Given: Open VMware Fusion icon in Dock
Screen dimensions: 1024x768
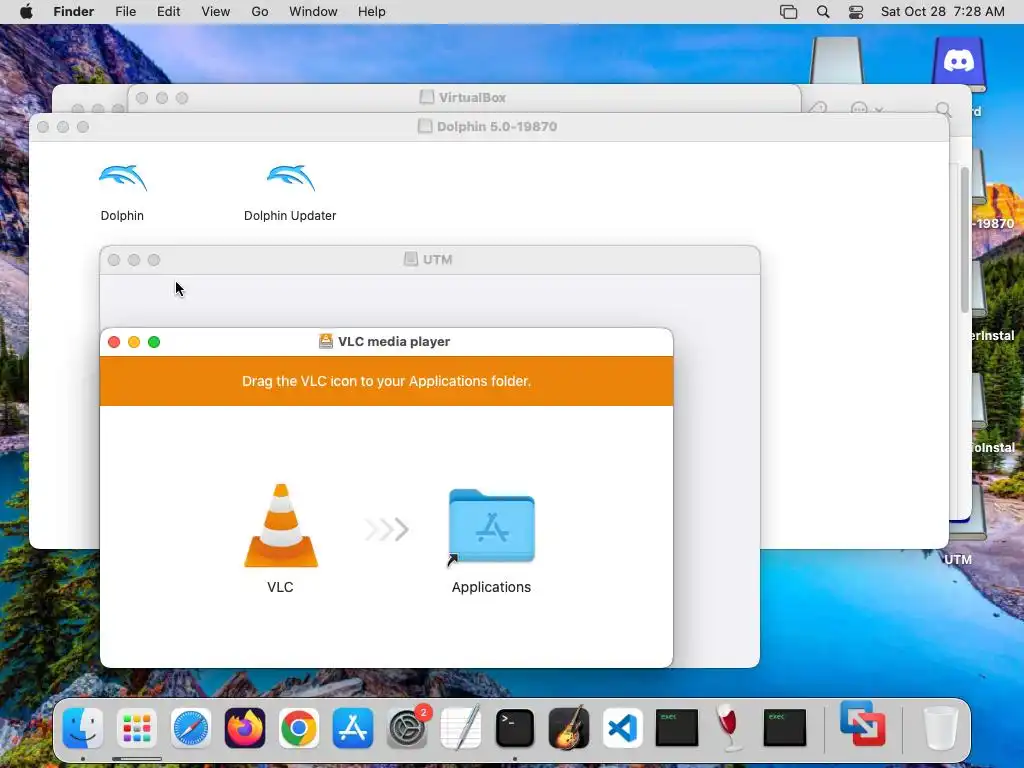Looking at the screenshot, I should pyautogui.click(x=862, y=724).
